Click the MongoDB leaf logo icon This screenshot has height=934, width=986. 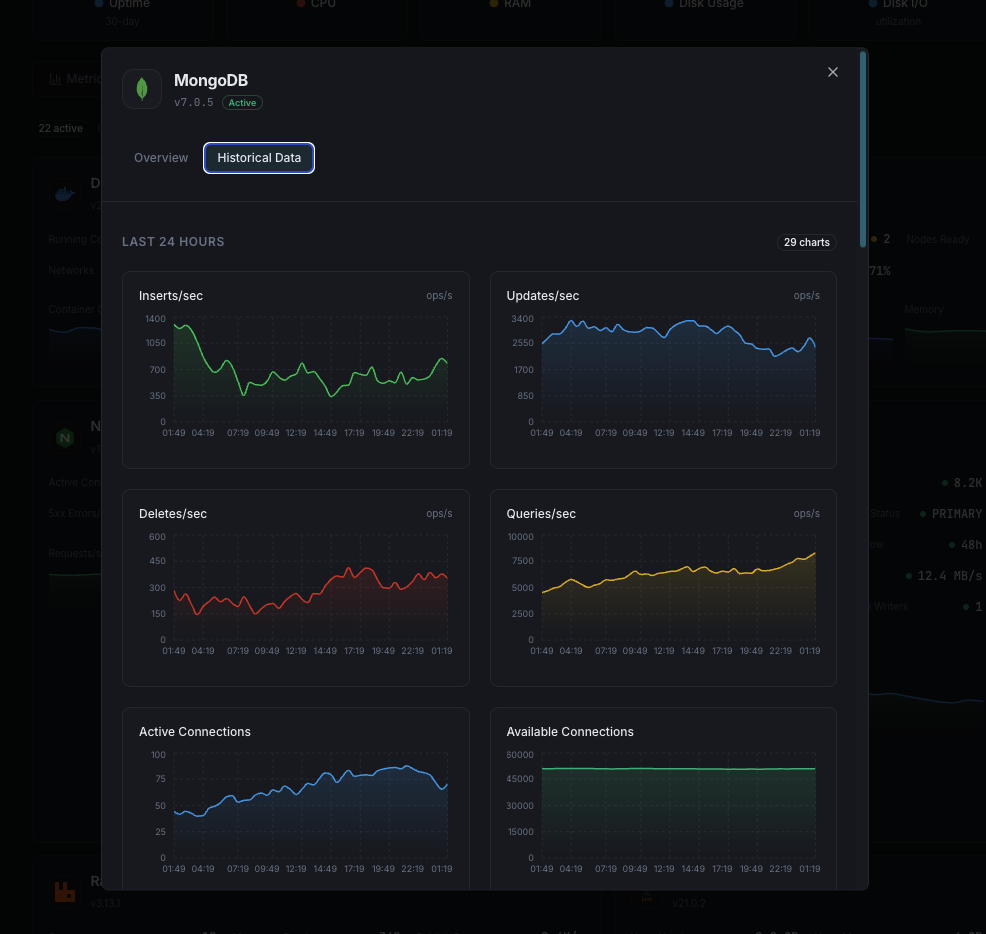pyautogui.click(x=142, y=88)
